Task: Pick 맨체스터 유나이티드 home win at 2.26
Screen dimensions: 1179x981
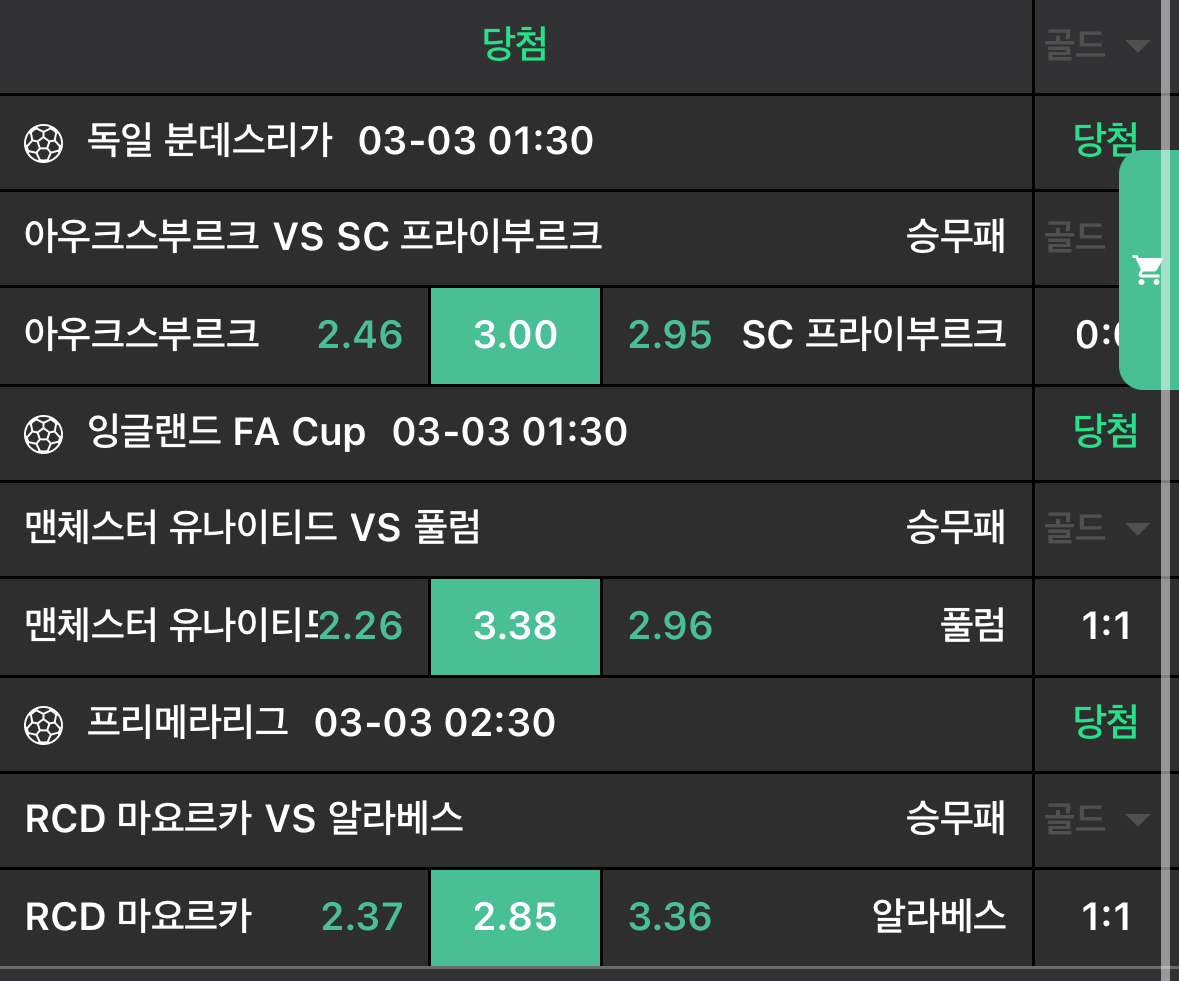Action: tap(215, 627)
